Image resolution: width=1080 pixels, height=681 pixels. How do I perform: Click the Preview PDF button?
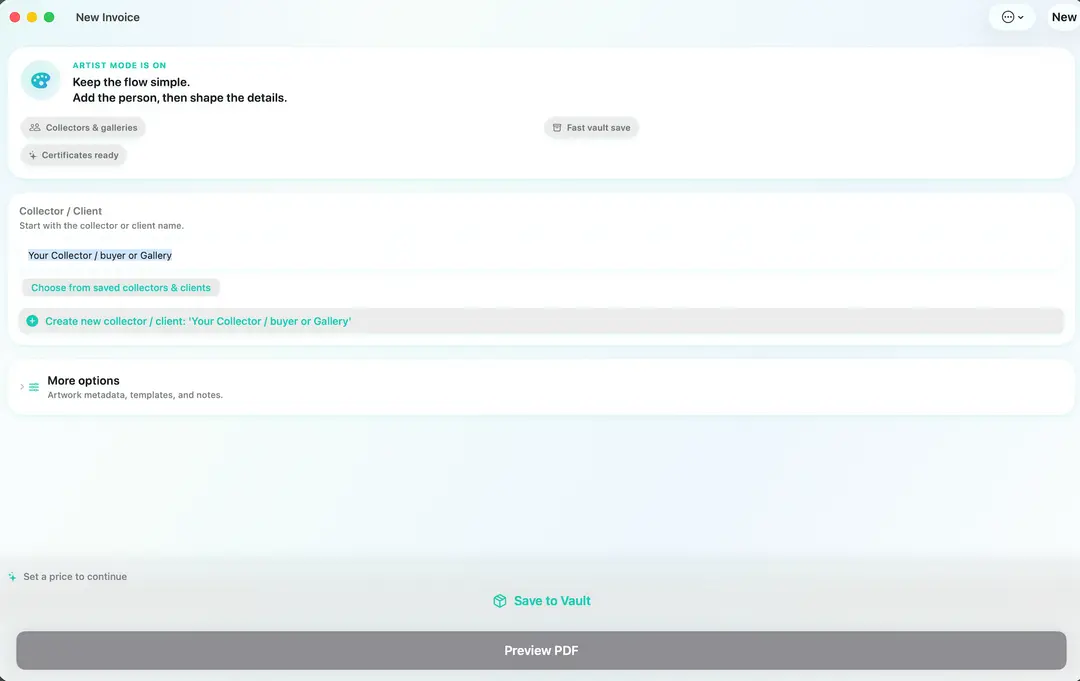[541, 651]
